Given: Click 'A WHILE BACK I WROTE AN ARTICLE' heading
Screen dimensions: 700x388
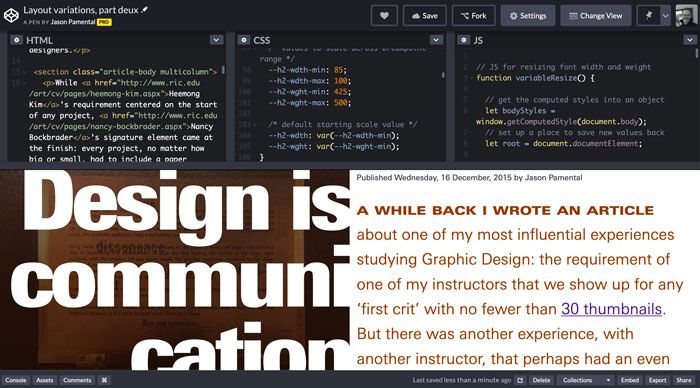Looking at the screenshot, I should click(x=505, y=210).
